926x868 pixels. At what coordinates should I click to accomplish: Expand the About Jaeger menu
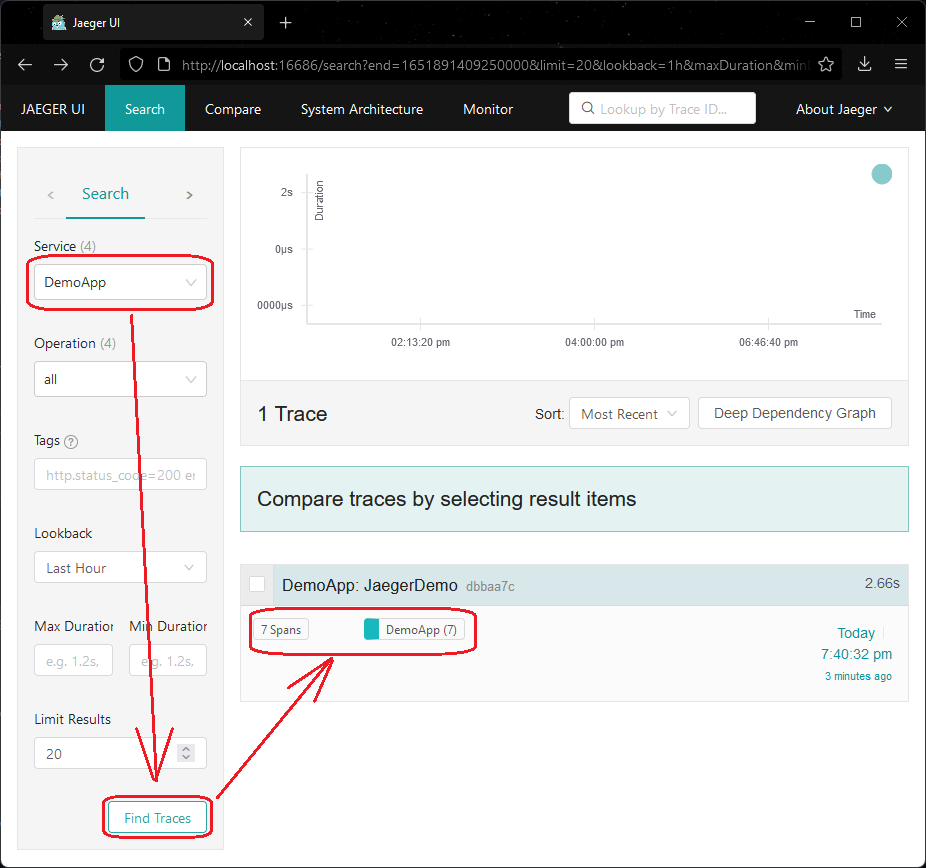click(x=843, y=109)
